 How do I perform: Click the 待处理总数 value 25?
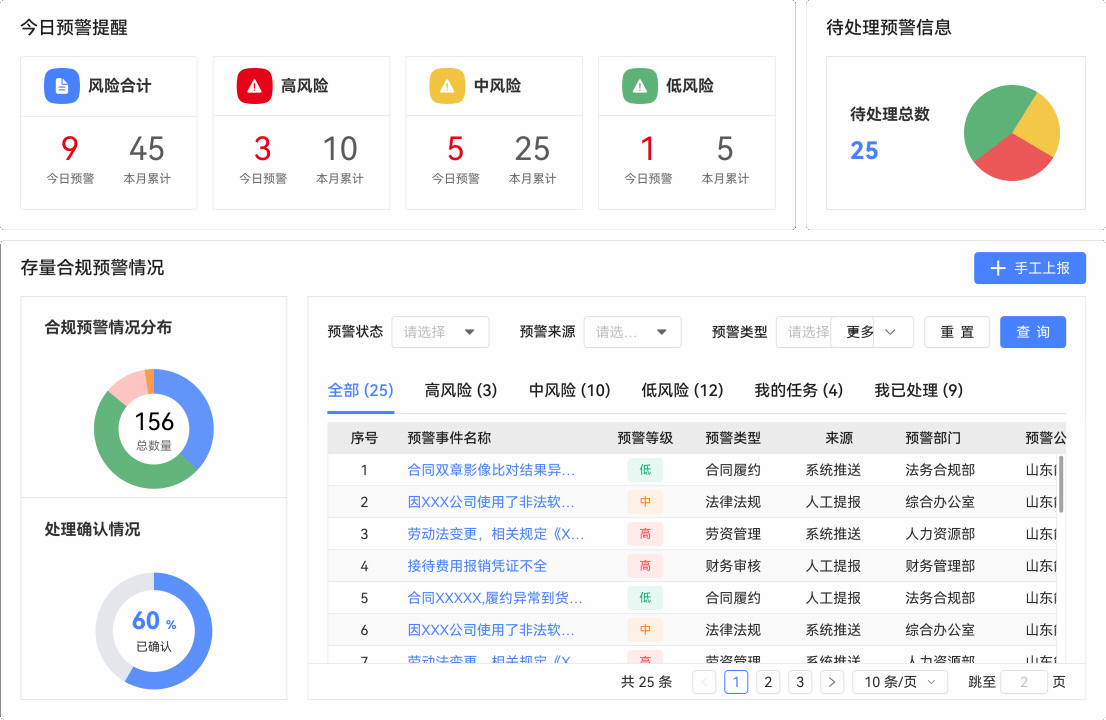[864, 150]
